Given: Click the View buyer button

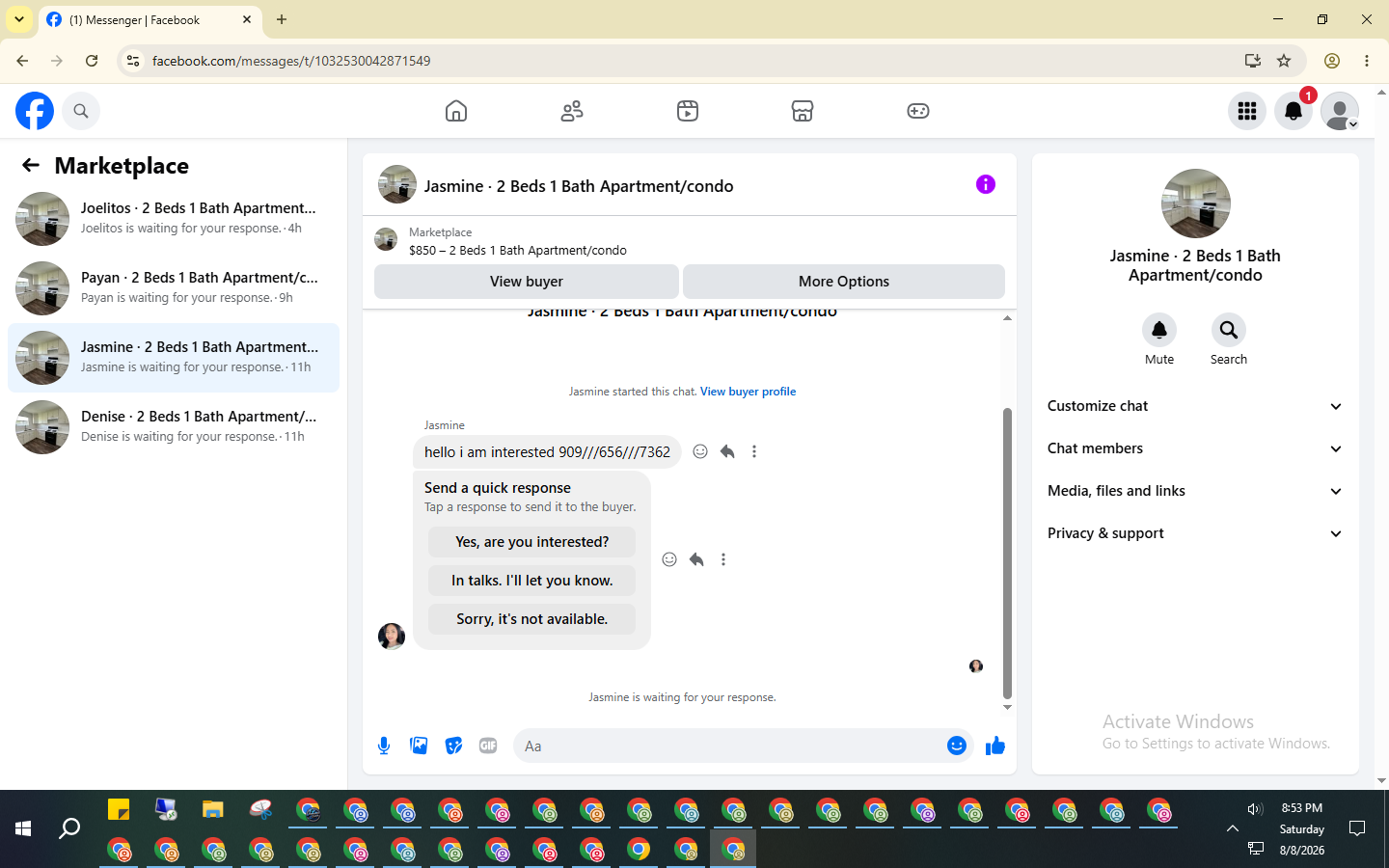Looking at the screenshot, I should pyautogui.click(x=526, y=282).
